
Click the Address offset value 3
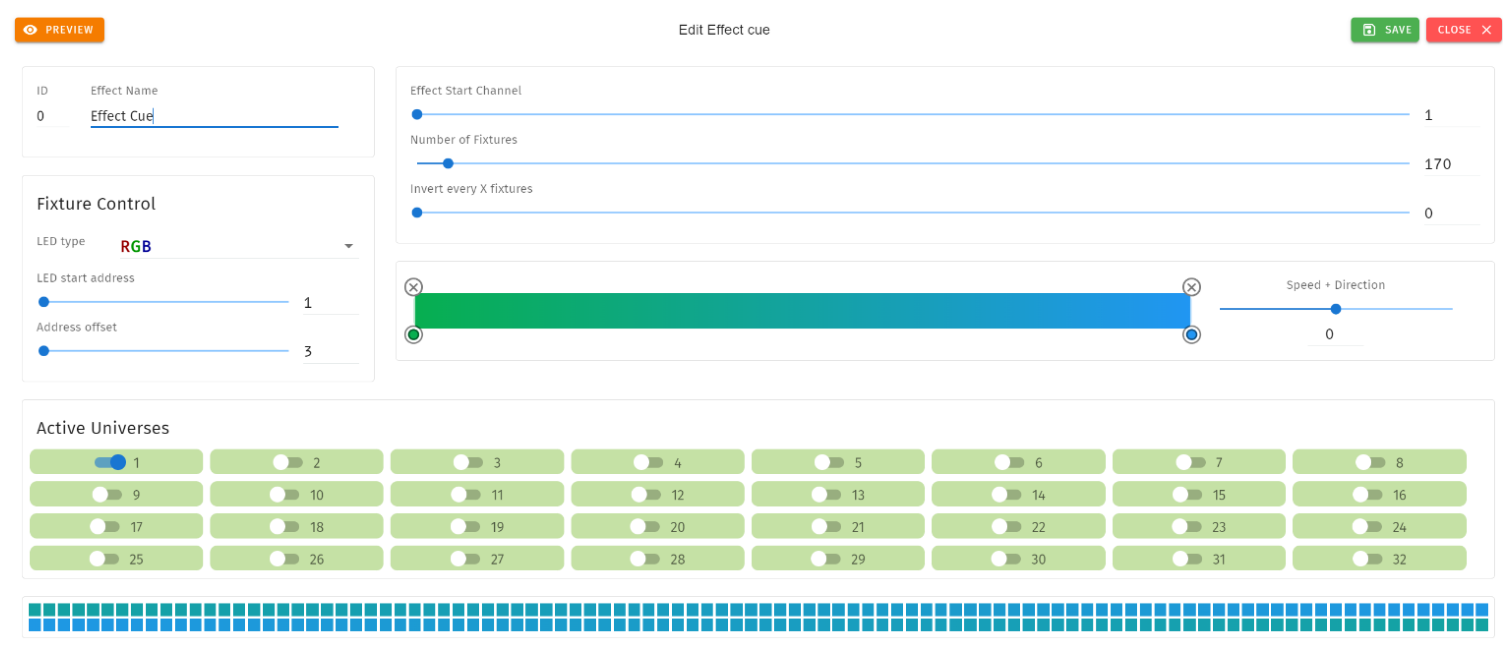point(331,351)
